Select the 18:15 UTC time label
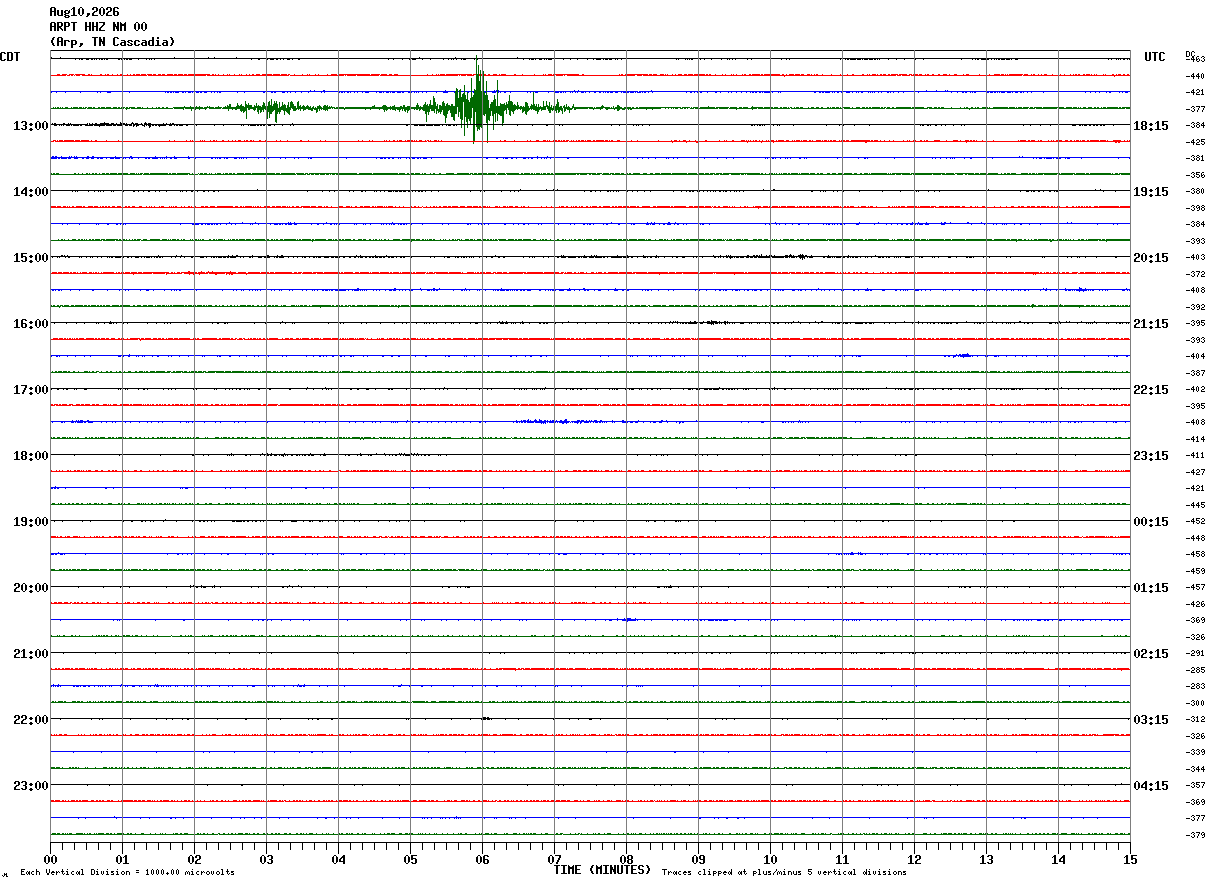 point(1151,126)
